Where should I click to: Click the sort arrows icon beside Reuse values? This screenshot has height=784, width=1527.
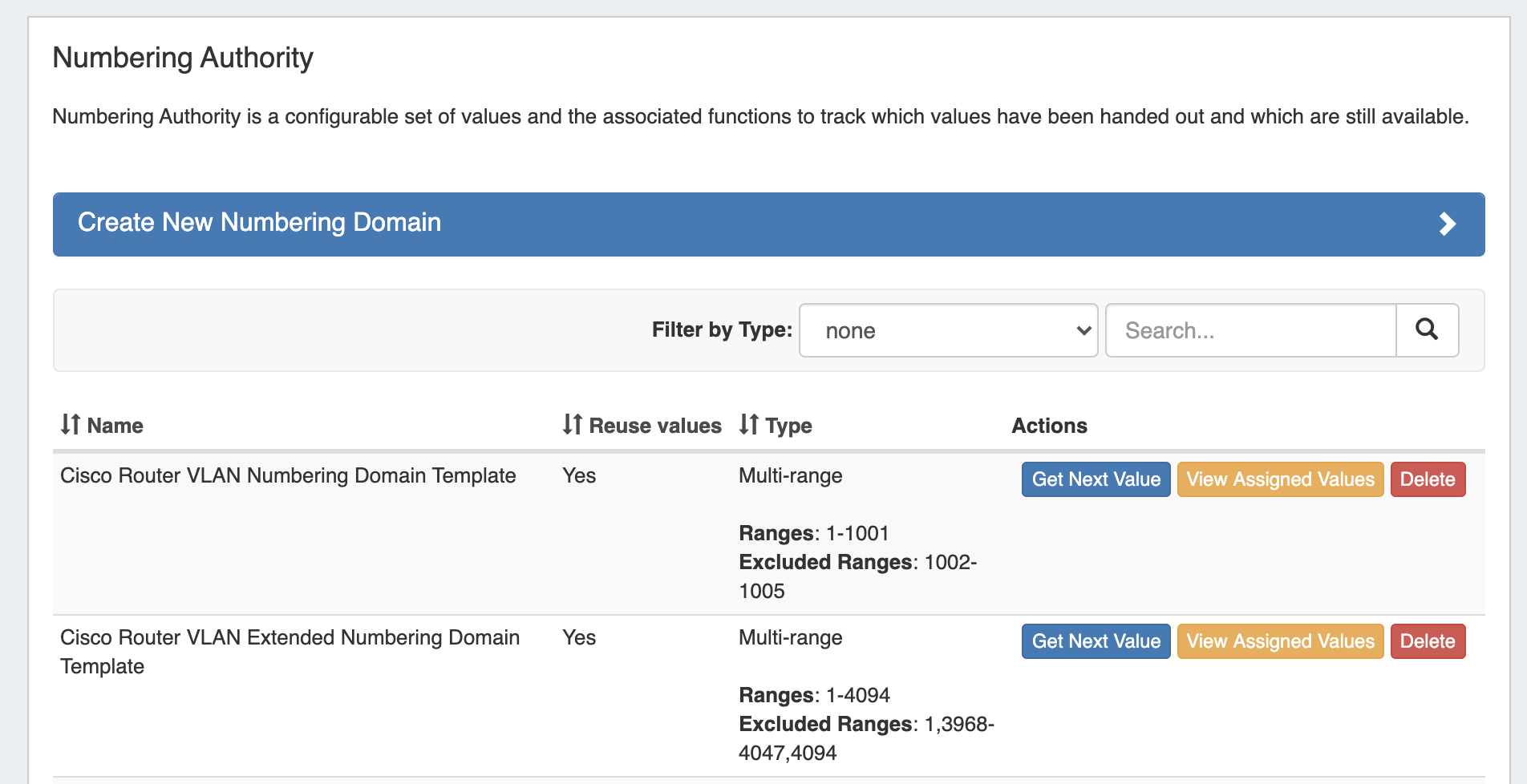(572, 424)
